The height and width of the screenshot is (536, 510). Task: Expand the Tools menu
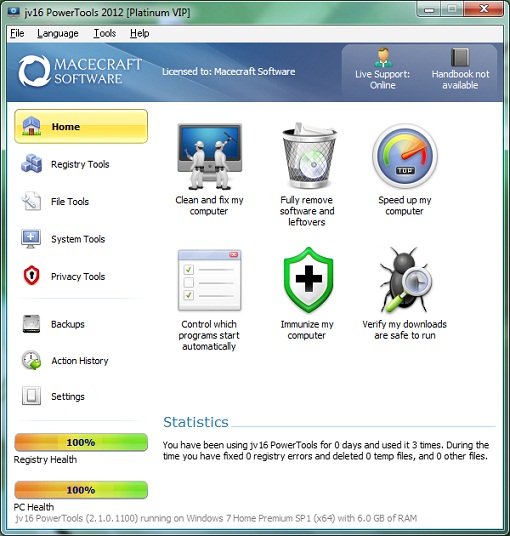pos(105,33)
